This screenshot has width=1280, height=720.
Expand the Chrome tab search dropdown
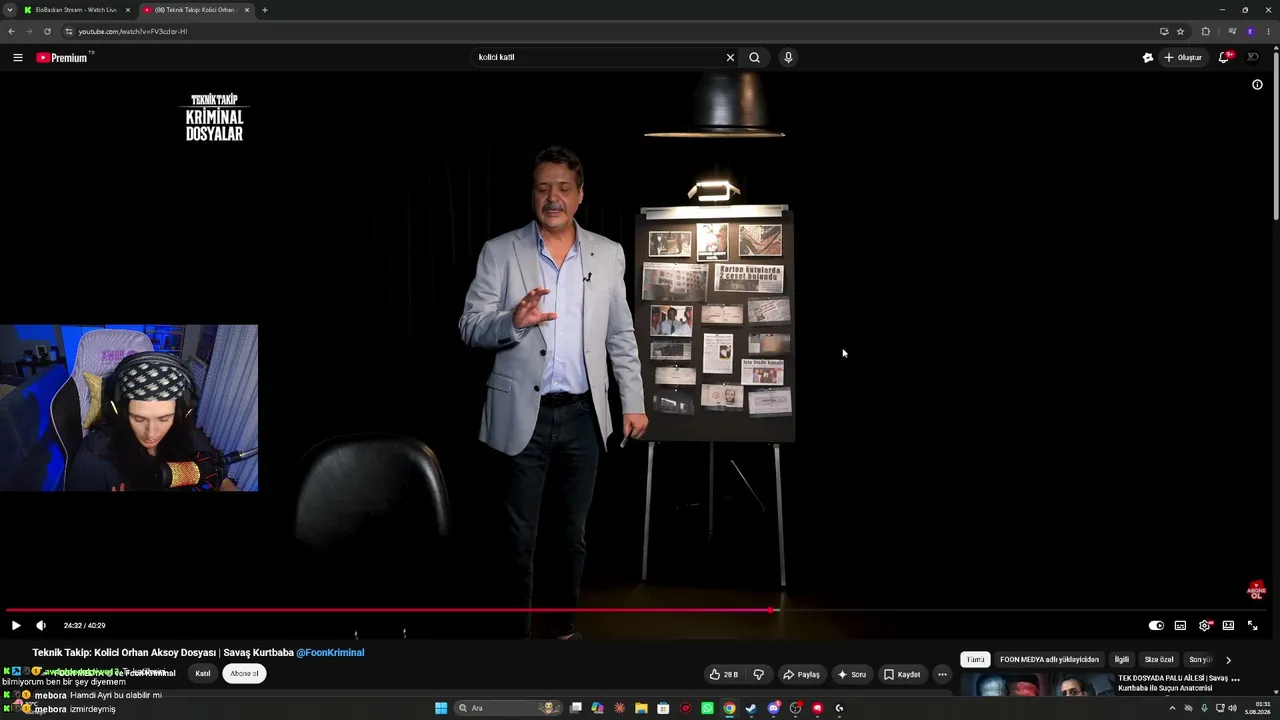pyautogui.click(x=11, y=10)
